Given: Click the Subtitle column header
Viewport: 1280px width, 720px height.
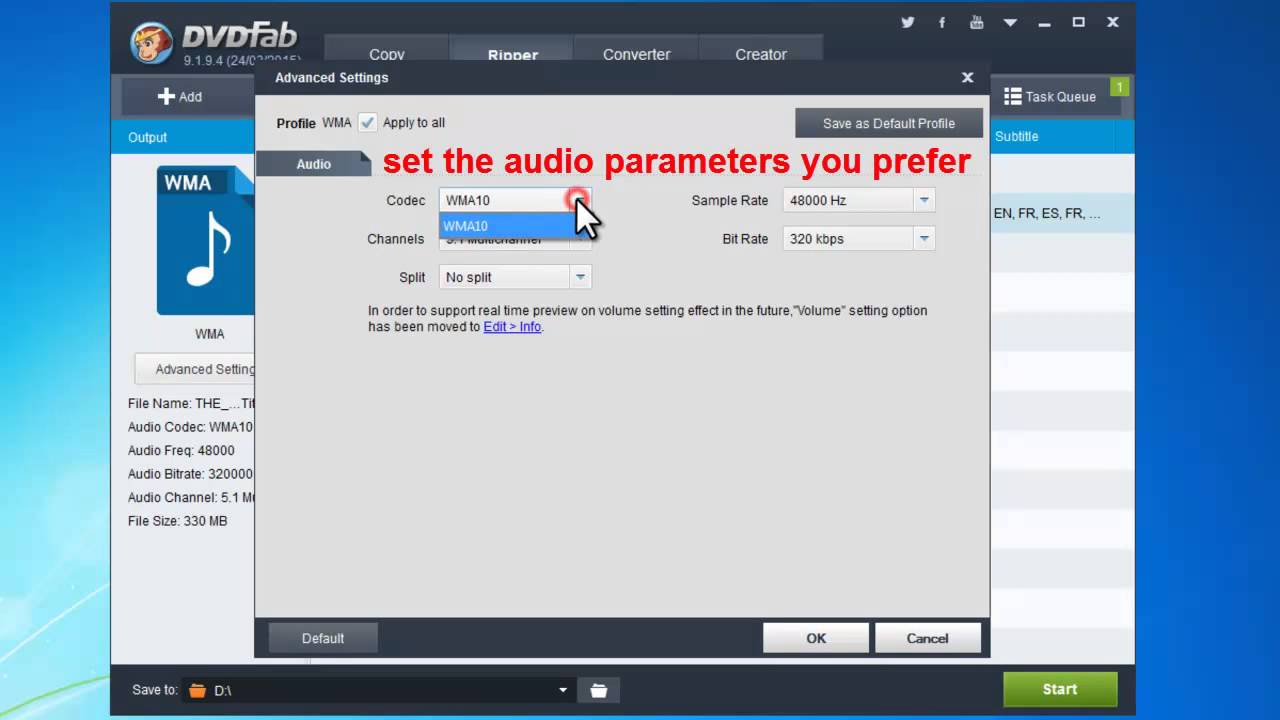Looking at the screenshot, I should 1016,136.
